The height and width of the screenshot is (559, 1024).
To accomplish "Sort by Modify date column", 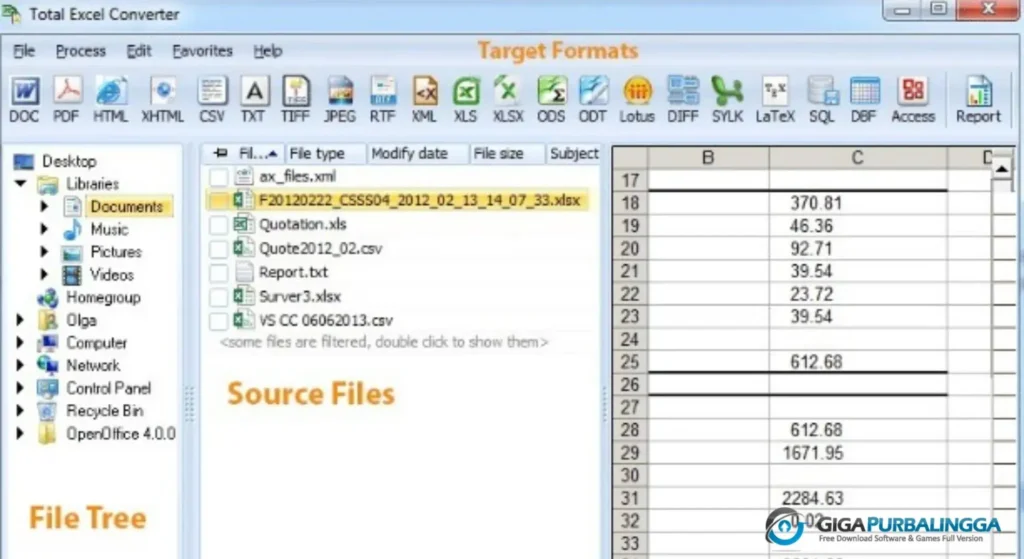I will click(417, 153).
